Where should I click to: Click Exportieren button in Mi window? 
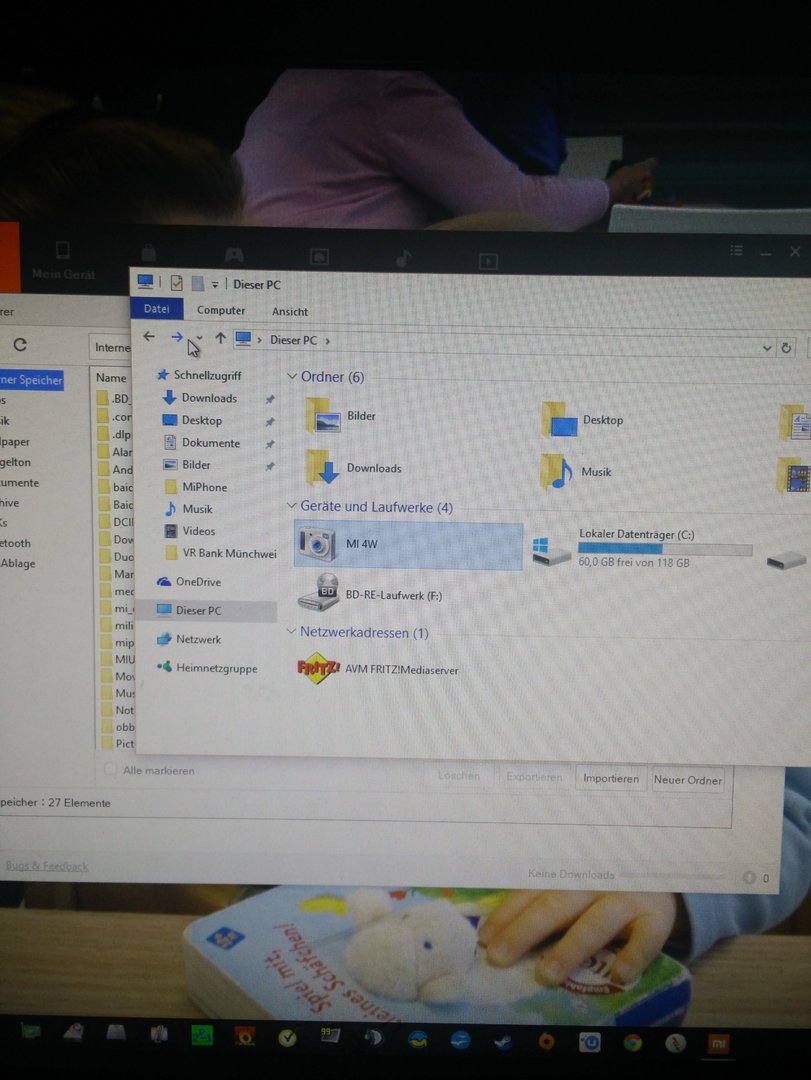click(534, 777)
